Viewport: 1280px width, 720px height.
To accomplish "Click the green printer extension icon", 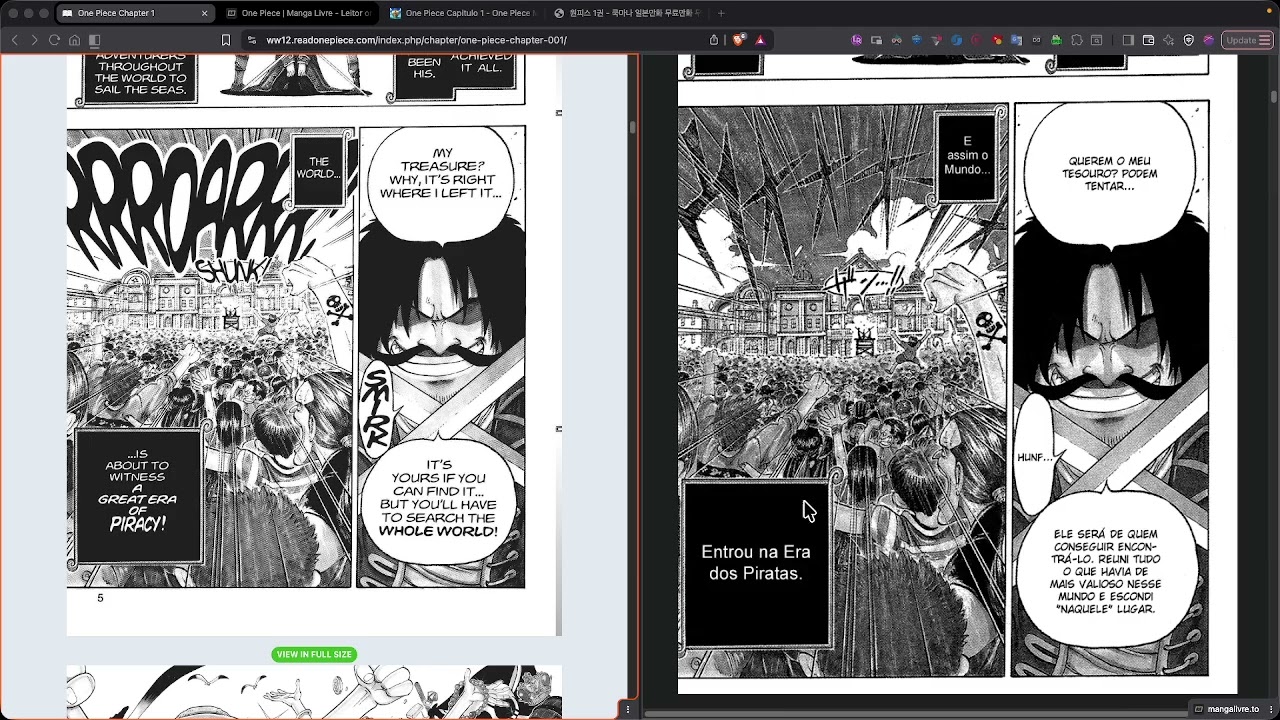I will [1056, 40].
